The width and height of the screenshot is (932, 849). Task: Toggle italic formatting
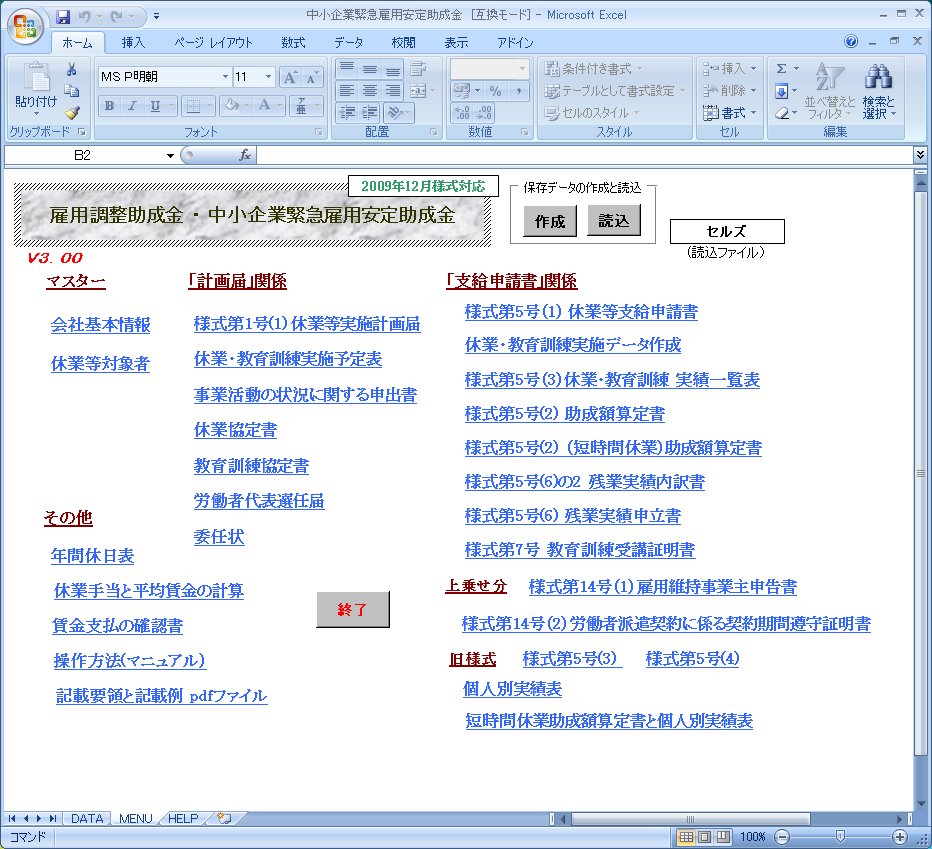click(x=132, y=106)
